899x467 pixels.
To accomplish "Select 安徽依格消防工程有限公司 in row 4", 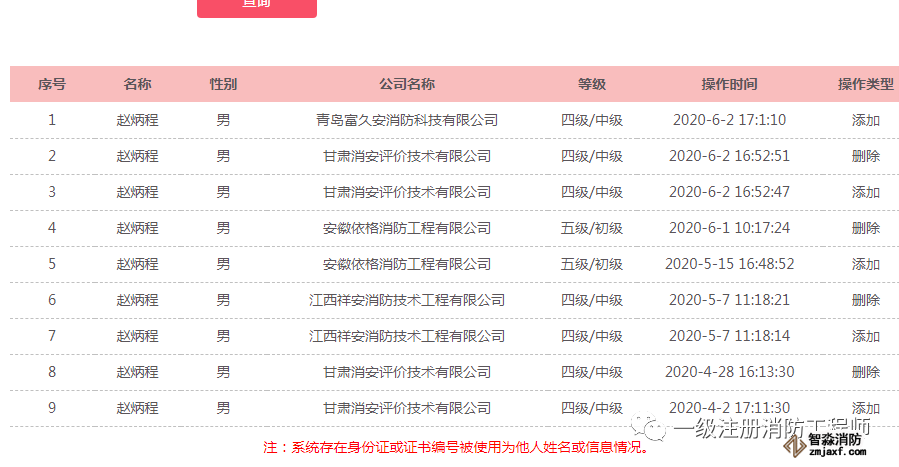I will pyautogui.click(x=407, y=228).
